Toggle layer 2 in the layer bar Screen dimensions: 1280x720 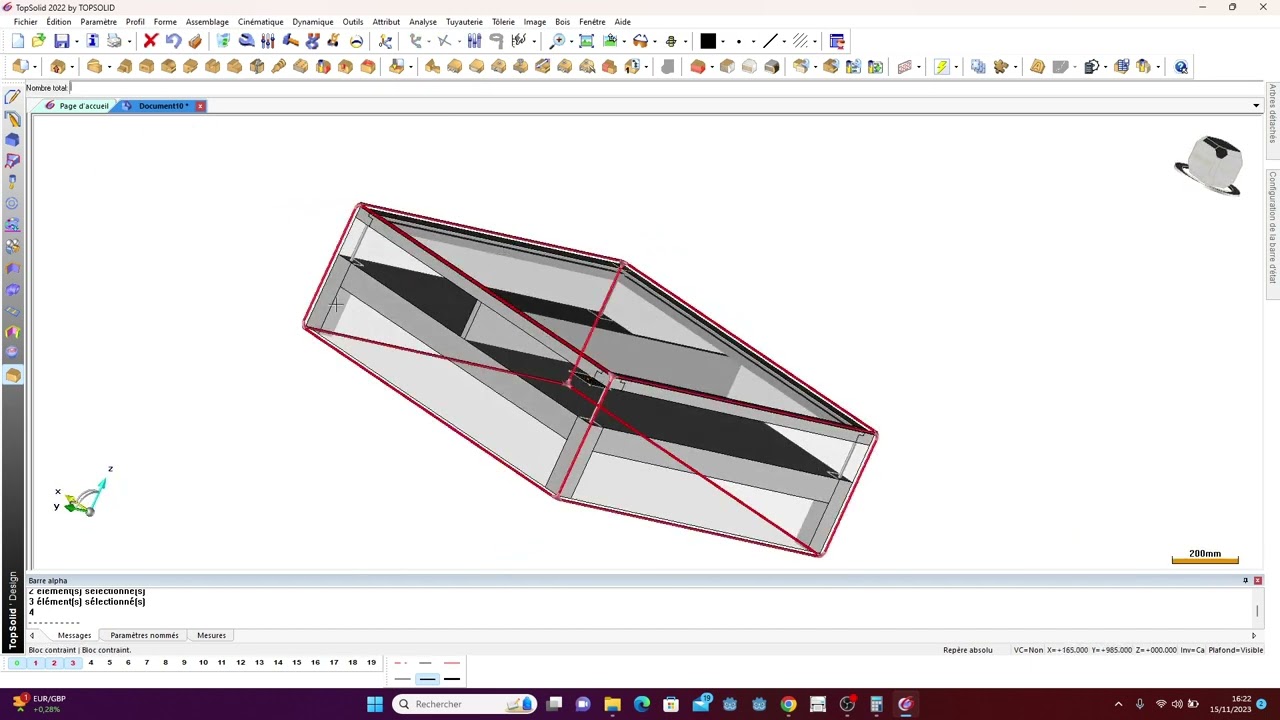(x=54, y=663)
